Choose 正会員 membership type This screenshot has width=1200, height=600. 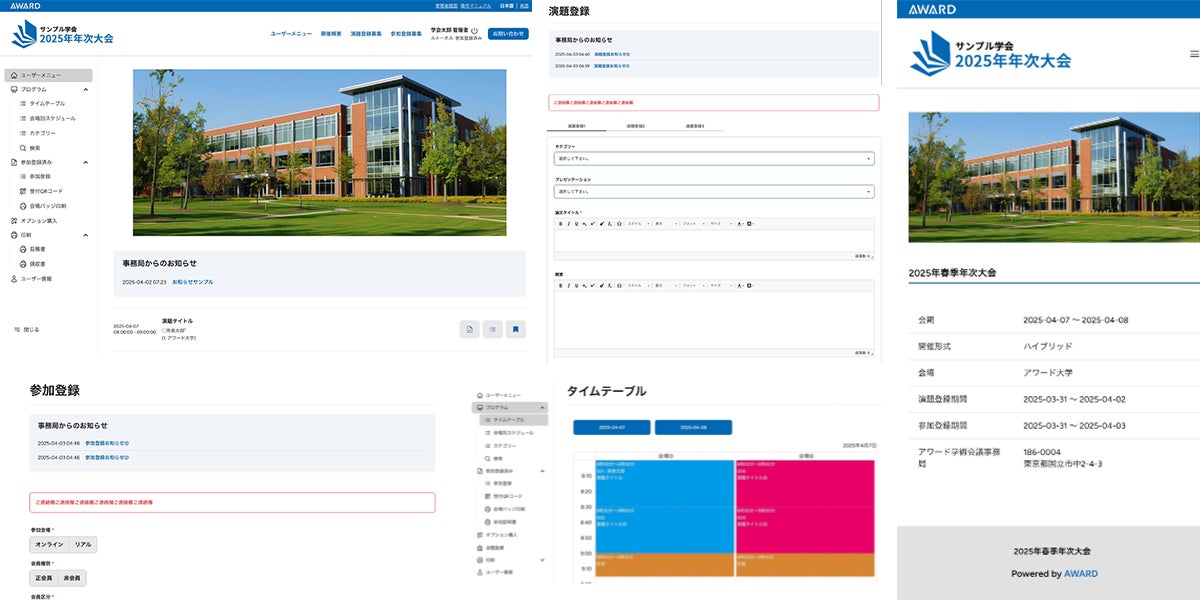click(44, 578)
